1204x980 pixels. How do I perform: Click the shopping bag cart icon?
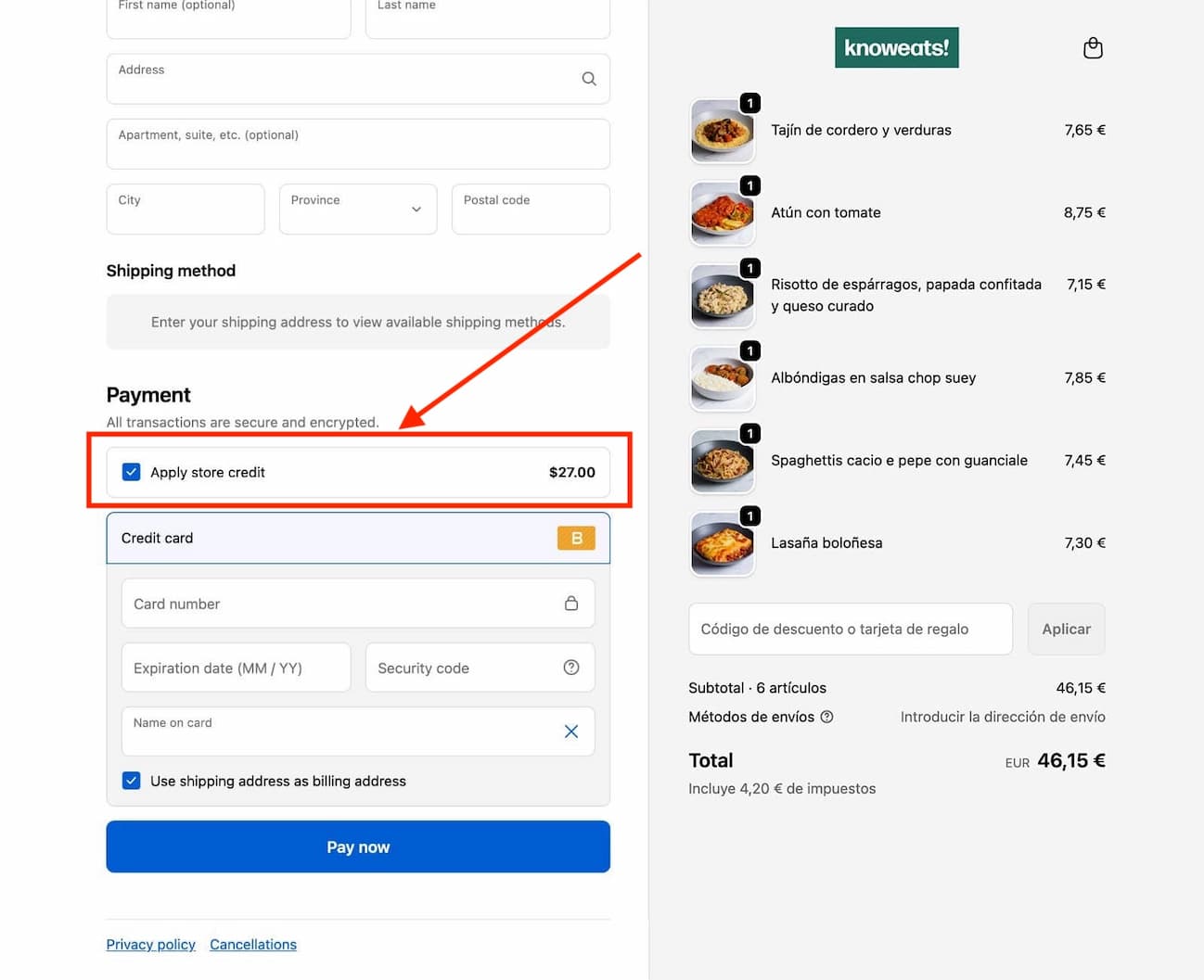click(1093, 48)
